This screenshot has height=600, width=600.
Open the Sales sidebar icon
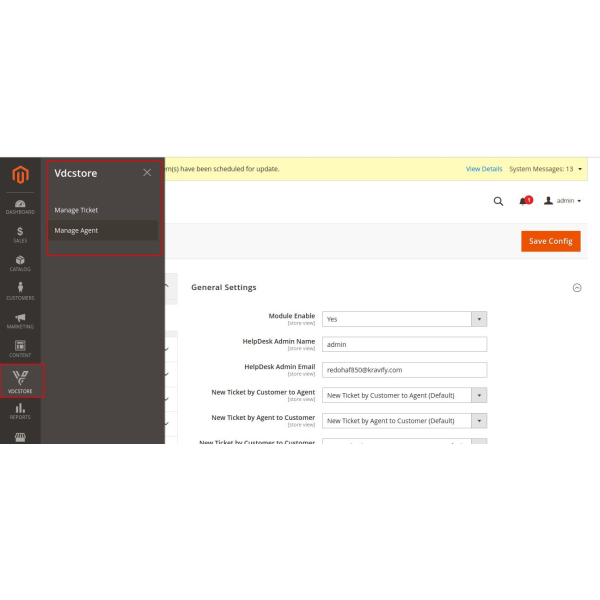[20, 235]
